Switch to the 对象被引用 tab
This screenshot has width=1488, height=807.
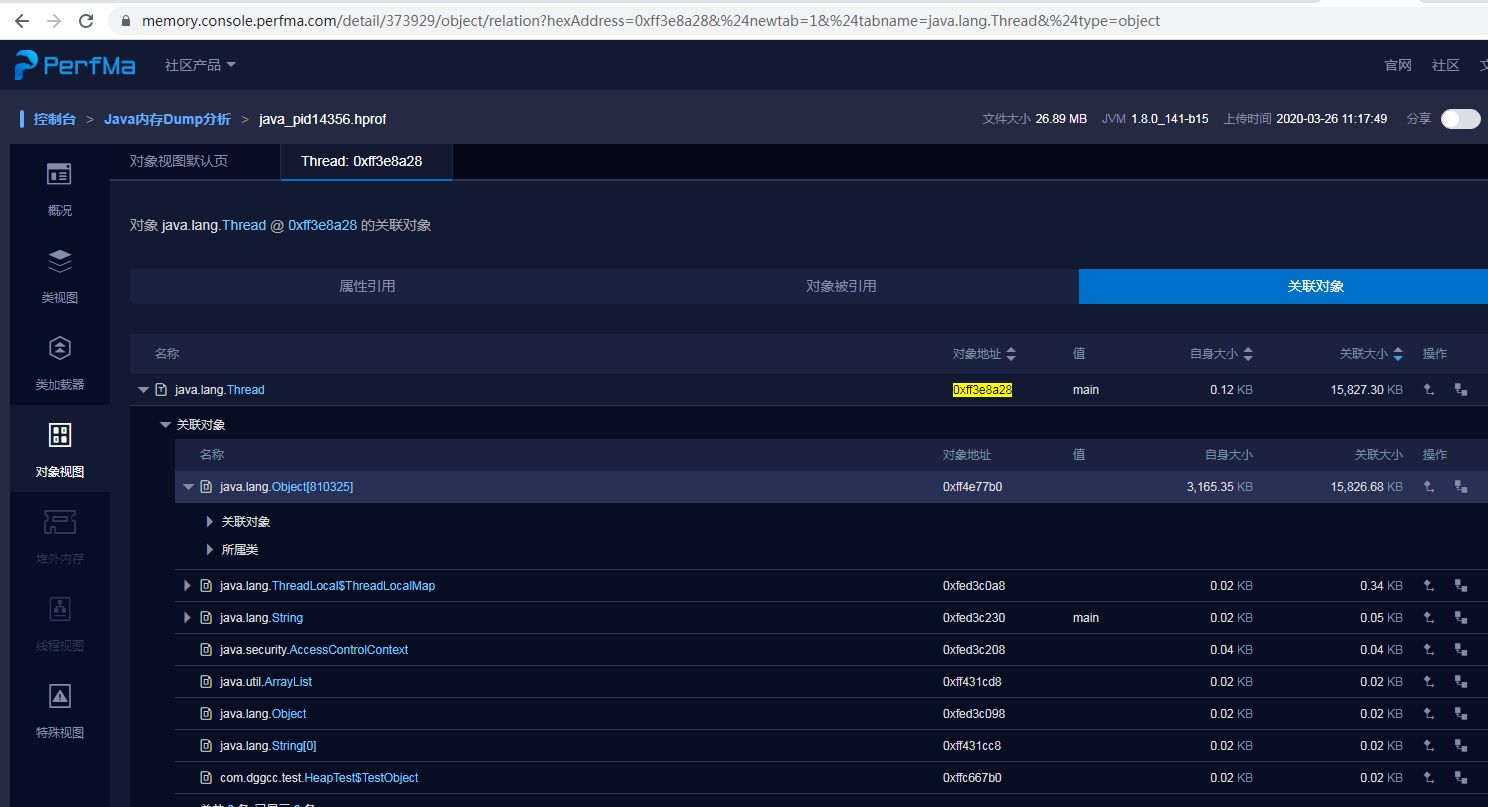click(841, 286)
